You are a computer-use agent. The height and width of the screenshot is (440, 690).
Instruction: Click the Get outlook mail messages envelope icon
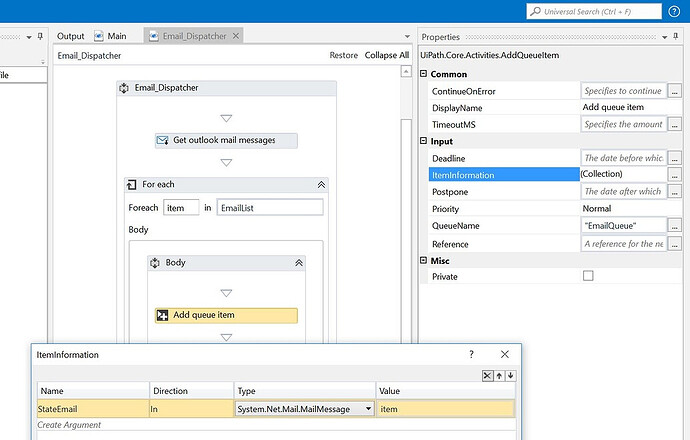162,140
